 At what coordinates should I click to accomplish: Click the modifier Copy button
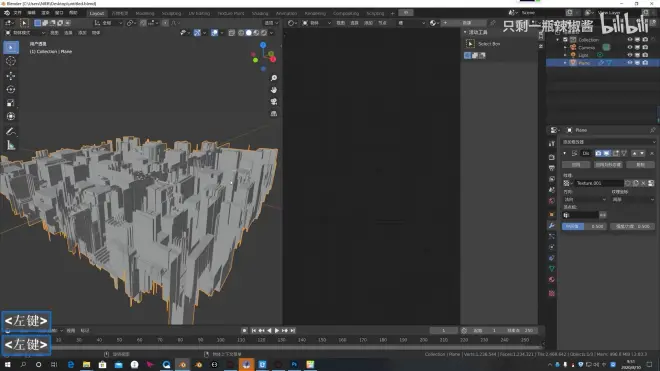click(640, 165)
